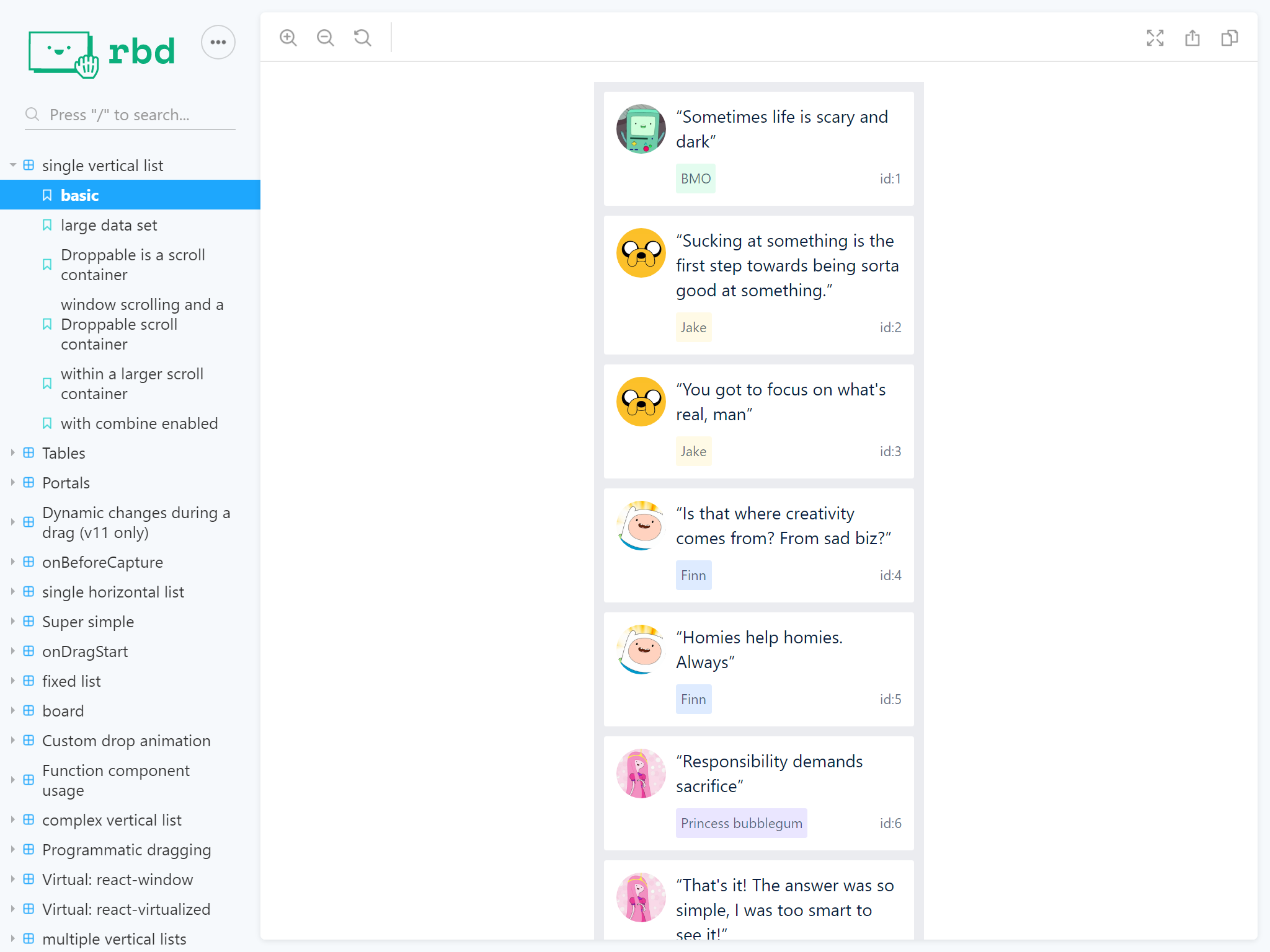Screen dimensions: 1270x952
Task: Open the with combine enabled story
Action: click(130, 423)
